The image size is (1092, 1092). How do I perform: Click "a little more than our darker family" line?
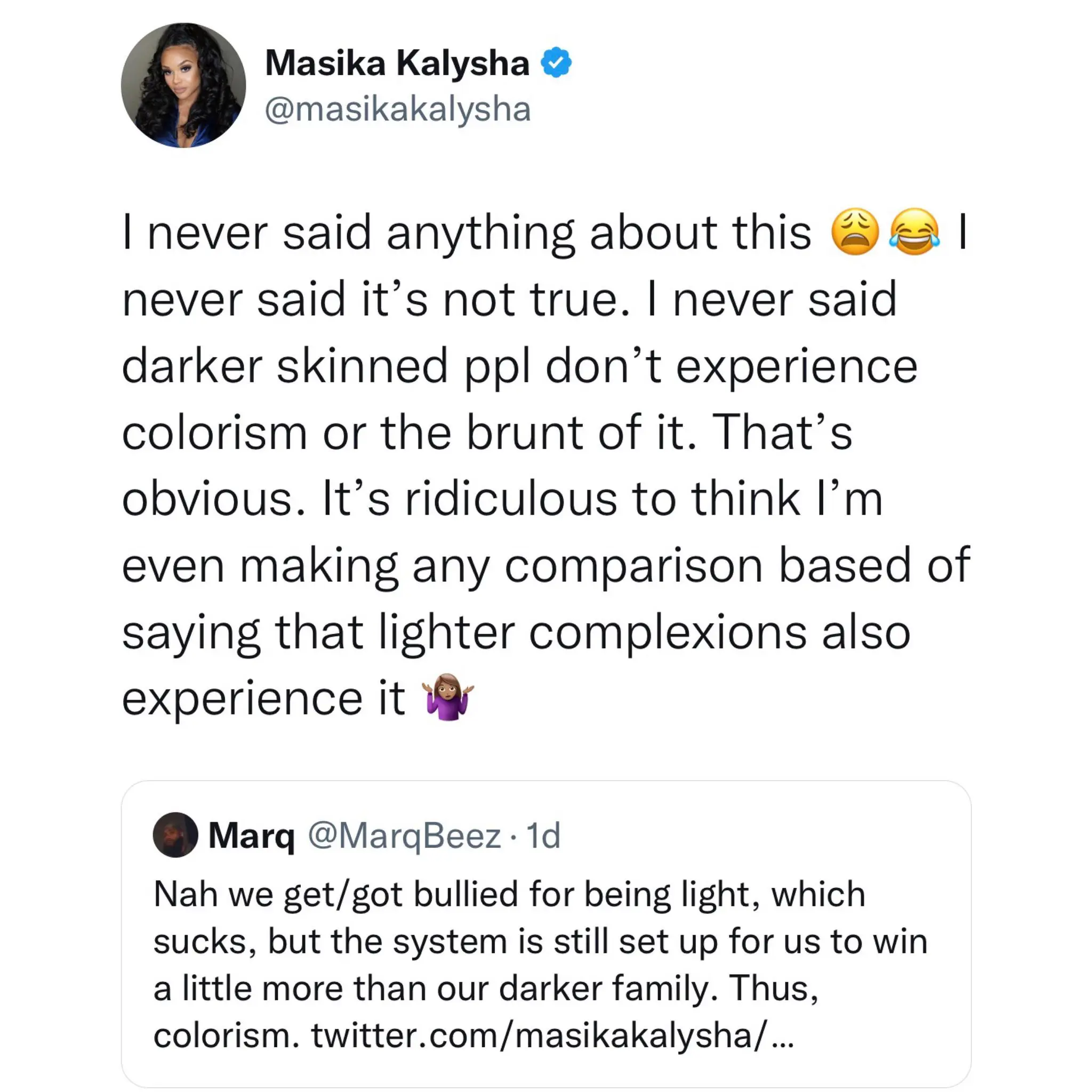pos(485,989)
